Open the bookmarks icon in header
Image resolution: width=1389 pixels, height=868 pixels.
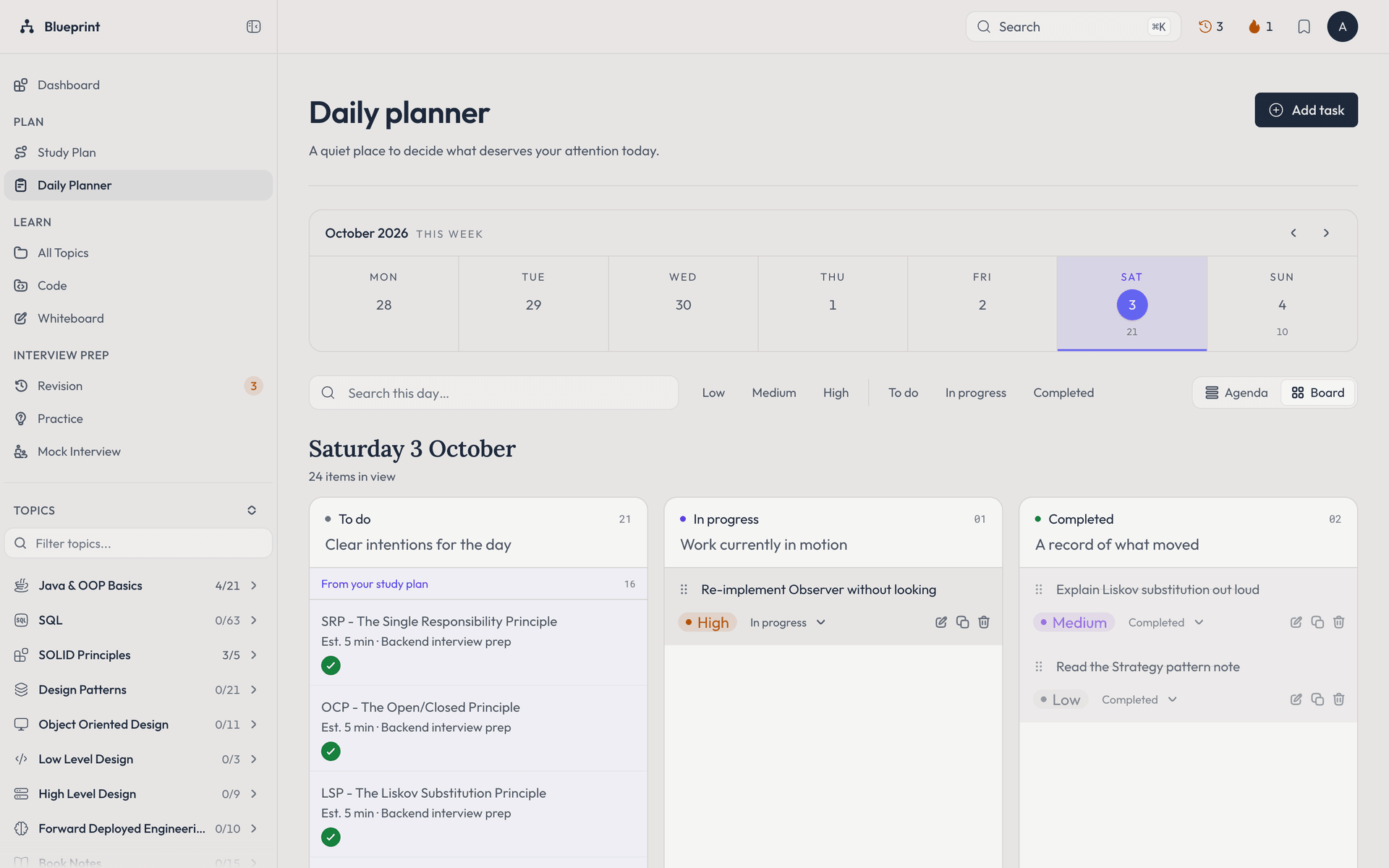click(1304, 27)
